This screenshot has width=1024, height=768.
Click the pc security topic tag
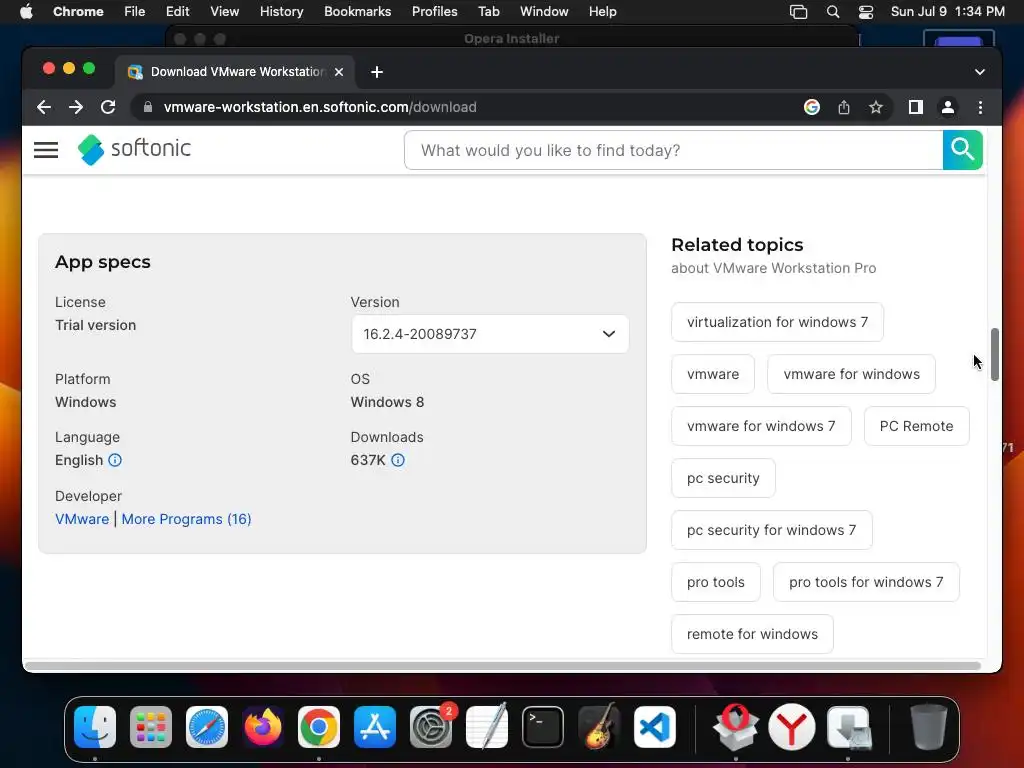click(x=723, y=478)
